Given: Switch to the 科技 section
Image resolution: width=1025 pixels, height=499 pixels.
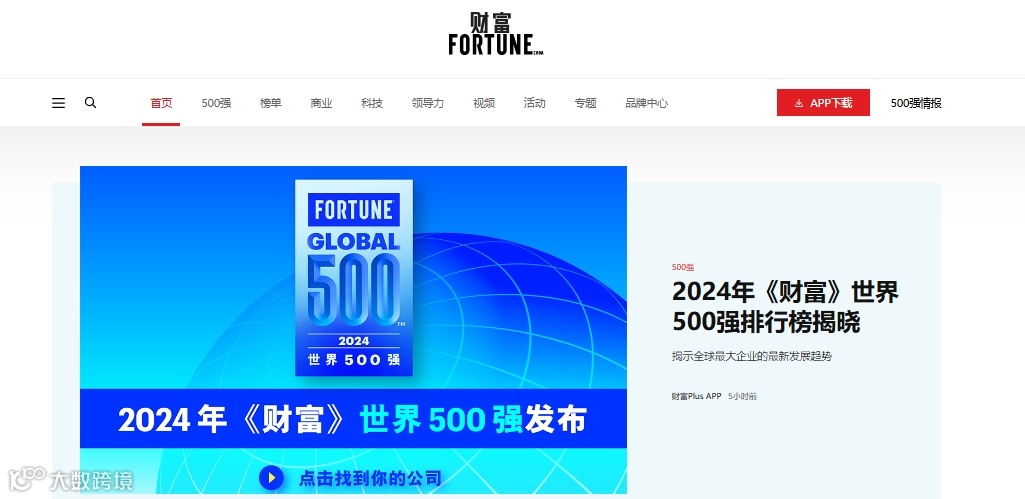Looking at the screenshot, I should point(372,103).
